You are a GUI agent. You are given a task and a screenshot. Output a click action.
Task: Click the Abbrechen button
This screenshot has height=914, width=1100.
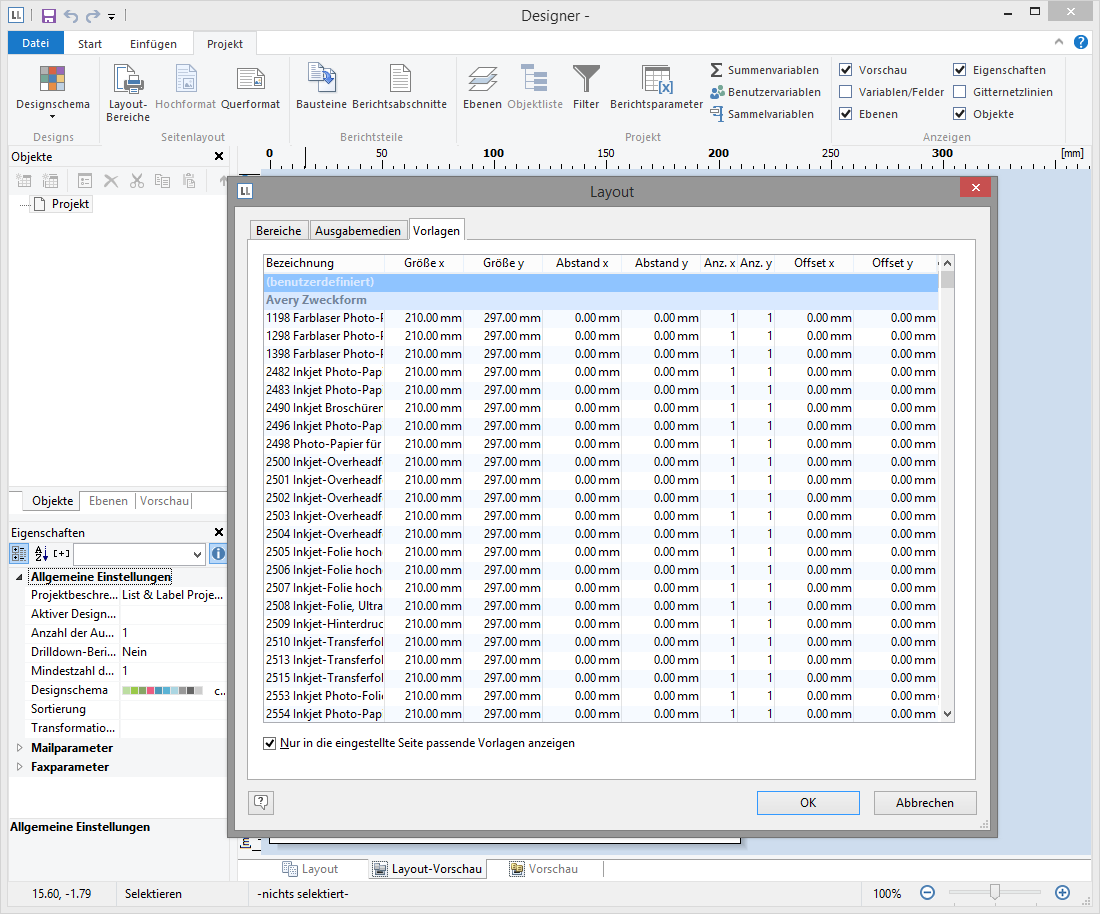[x=924, y=803]
